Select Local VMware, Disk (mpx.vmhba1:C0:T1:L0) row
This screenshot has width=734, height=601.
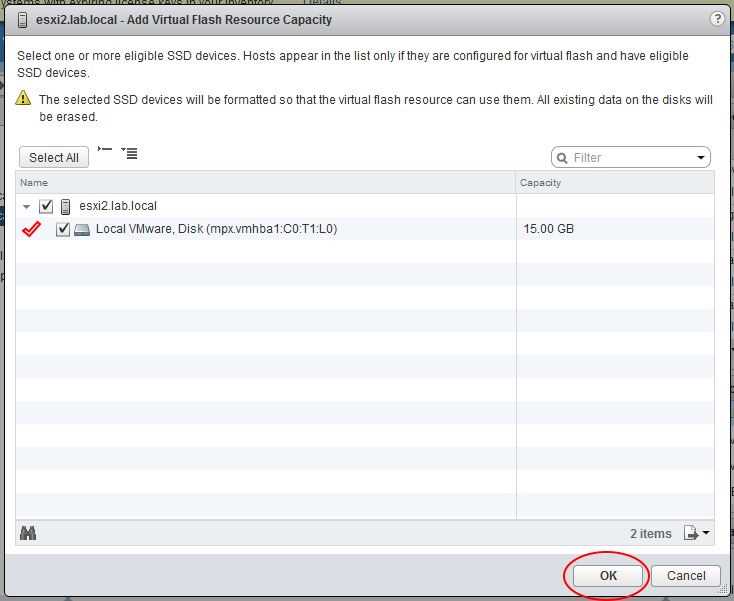click(365, 229)
